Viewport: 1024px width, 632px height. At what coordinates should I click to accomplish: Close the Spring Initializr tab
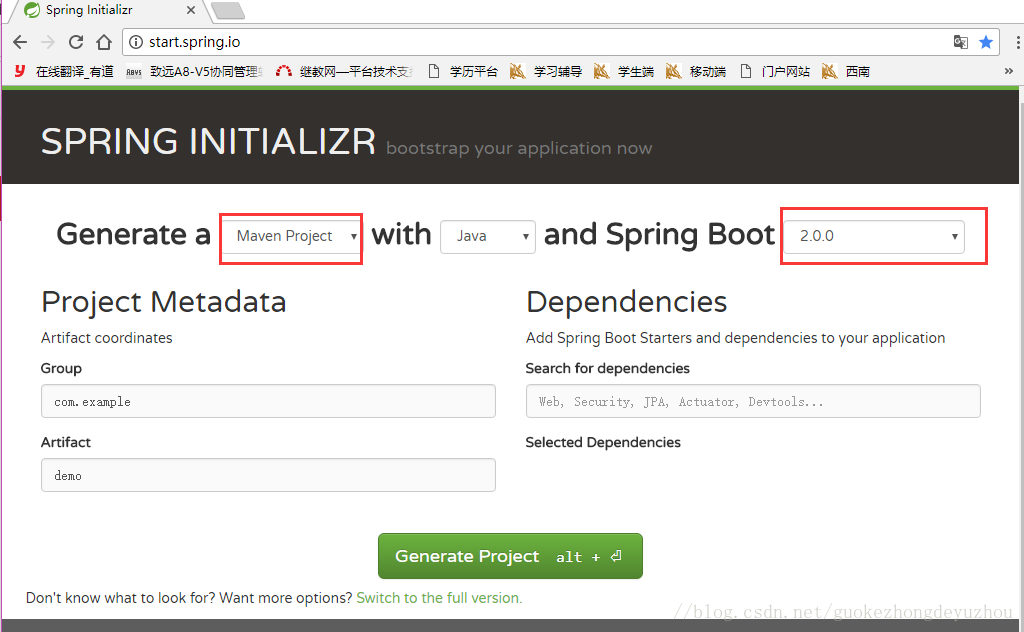[x=191, y=10]
